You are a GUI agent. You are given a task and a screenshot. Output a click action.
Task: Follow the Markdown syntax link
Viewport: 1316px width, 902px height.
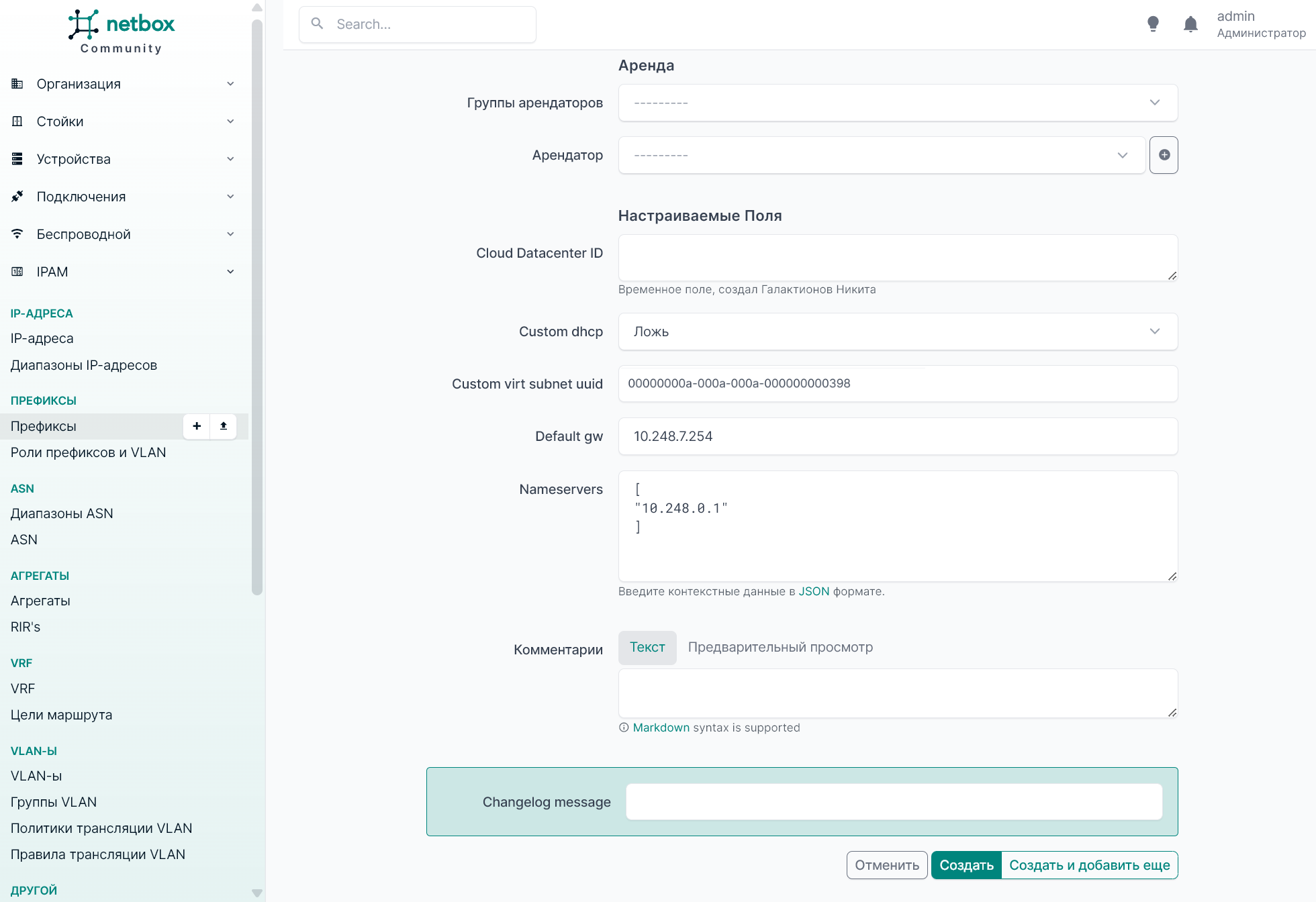coord(661,728)
